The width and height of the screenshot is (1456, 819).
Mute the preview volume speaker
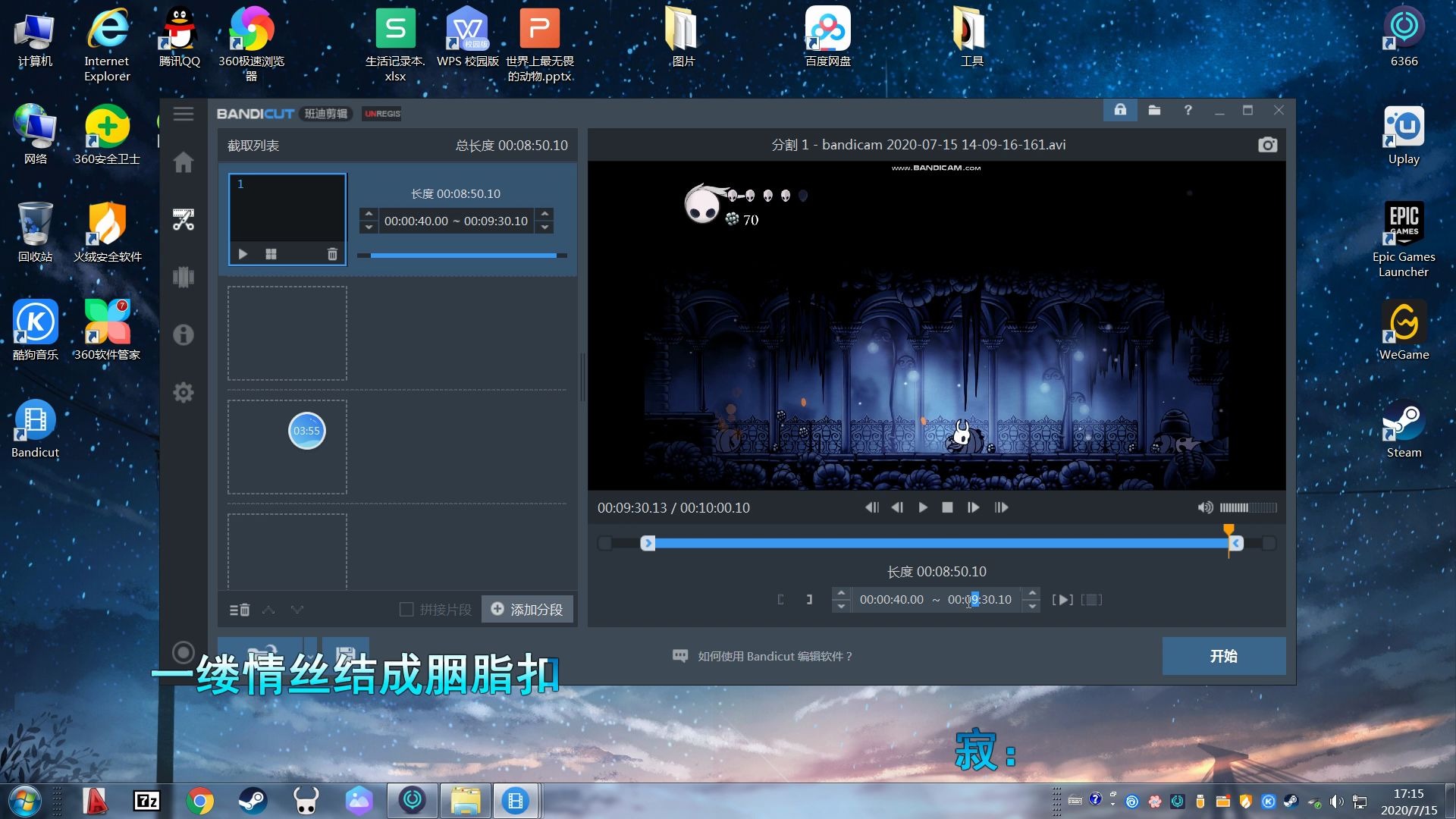[1204, 507]
